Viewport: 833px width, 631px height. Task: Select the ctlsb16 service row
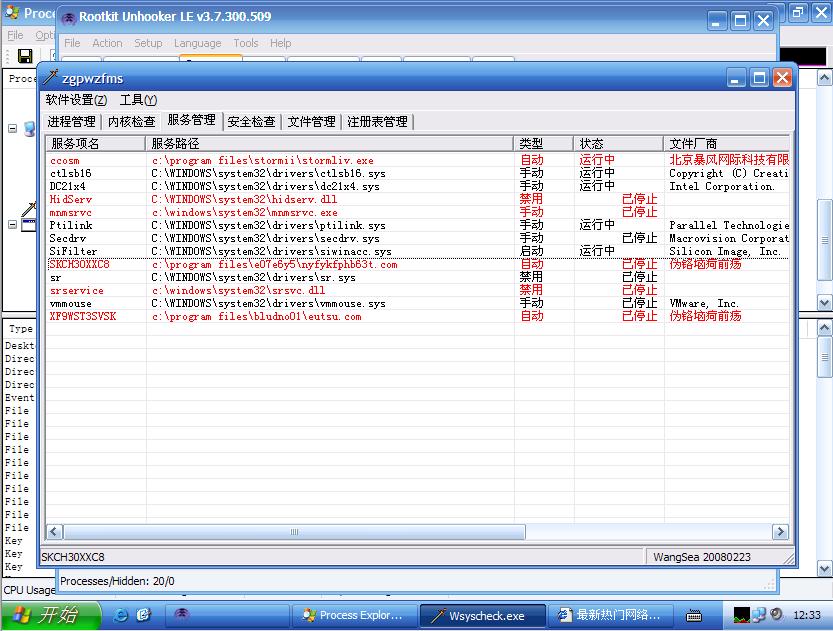tap(418, 173)
